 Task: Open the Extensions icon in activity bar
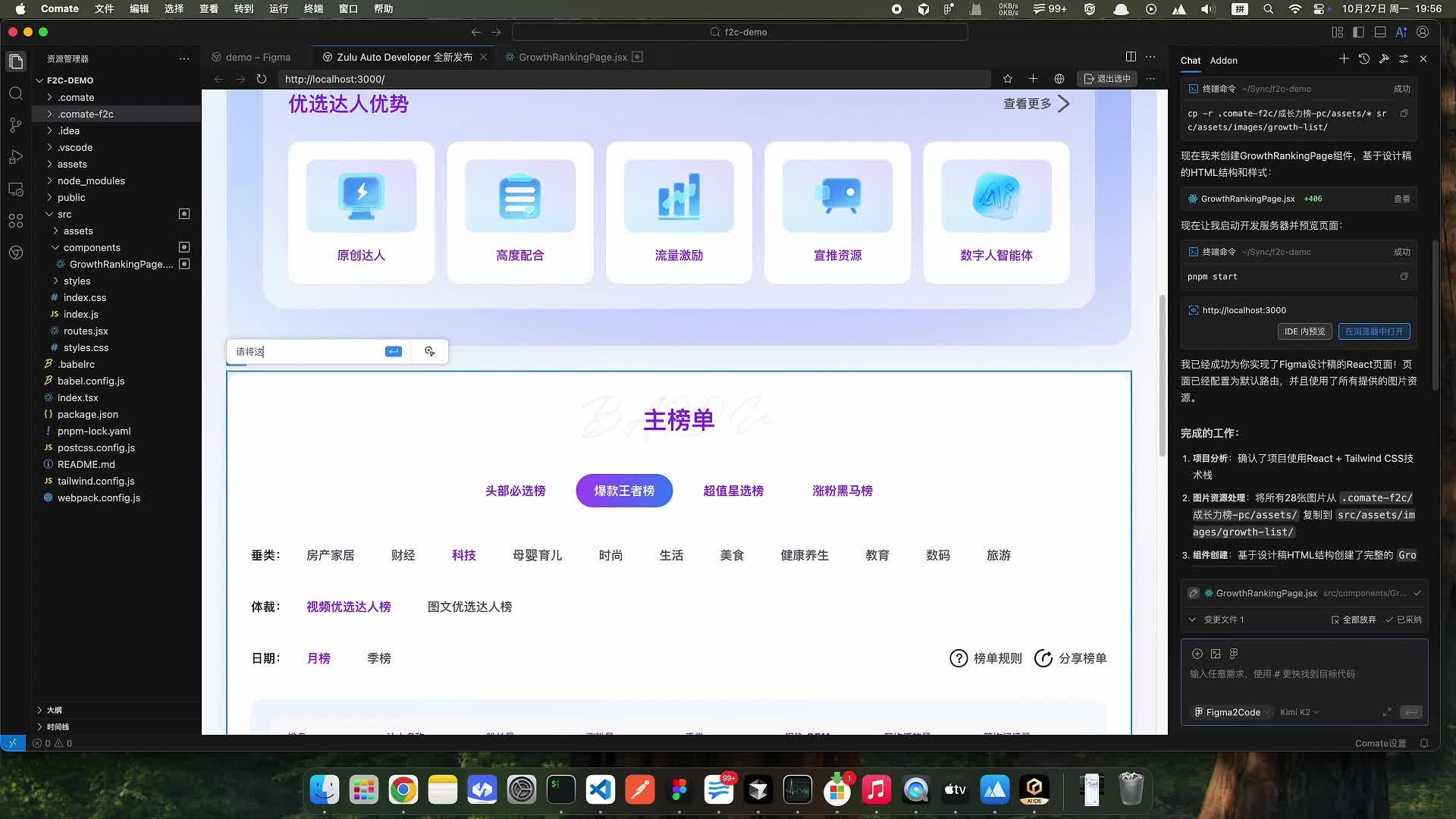16,221
